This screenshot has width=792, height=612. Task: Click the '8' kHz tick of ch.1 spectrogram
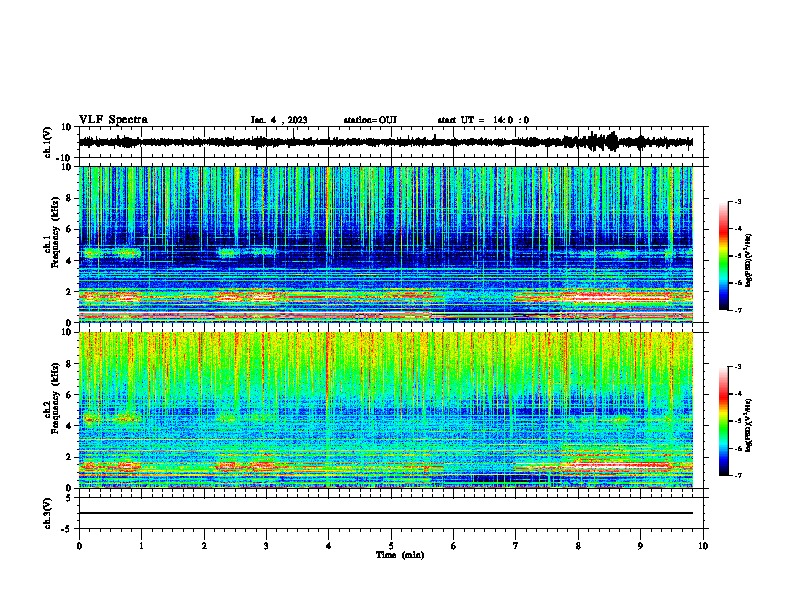tap(69, 198)
